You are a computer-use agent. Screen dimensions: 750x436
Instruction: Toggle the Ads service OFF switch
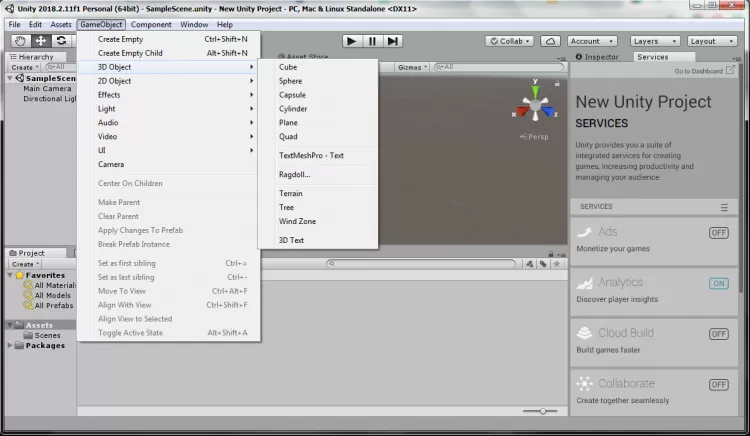click(x=718, y=233)
